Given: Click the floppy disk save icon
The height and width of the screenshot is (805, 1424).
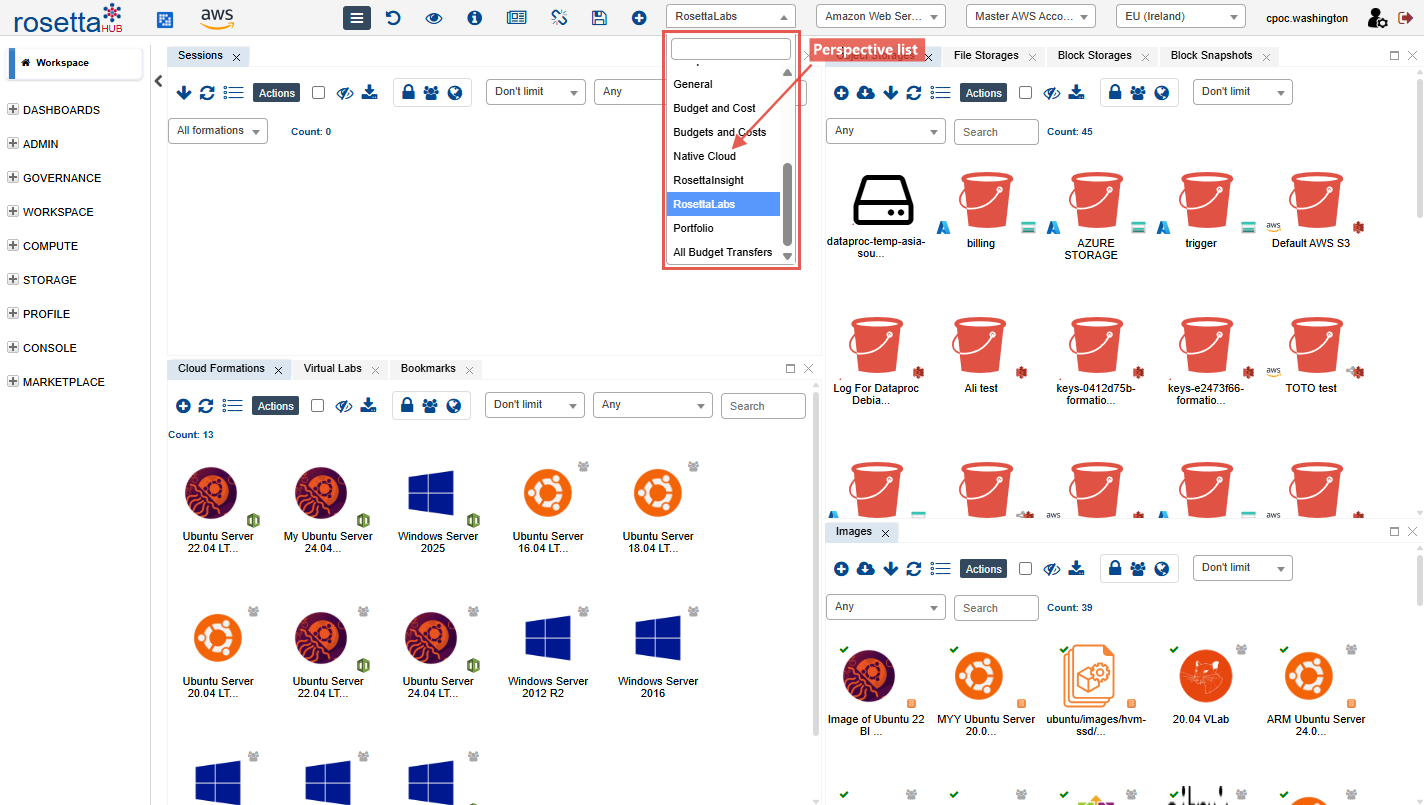Looking at the screenshot, I should [599, 18].
